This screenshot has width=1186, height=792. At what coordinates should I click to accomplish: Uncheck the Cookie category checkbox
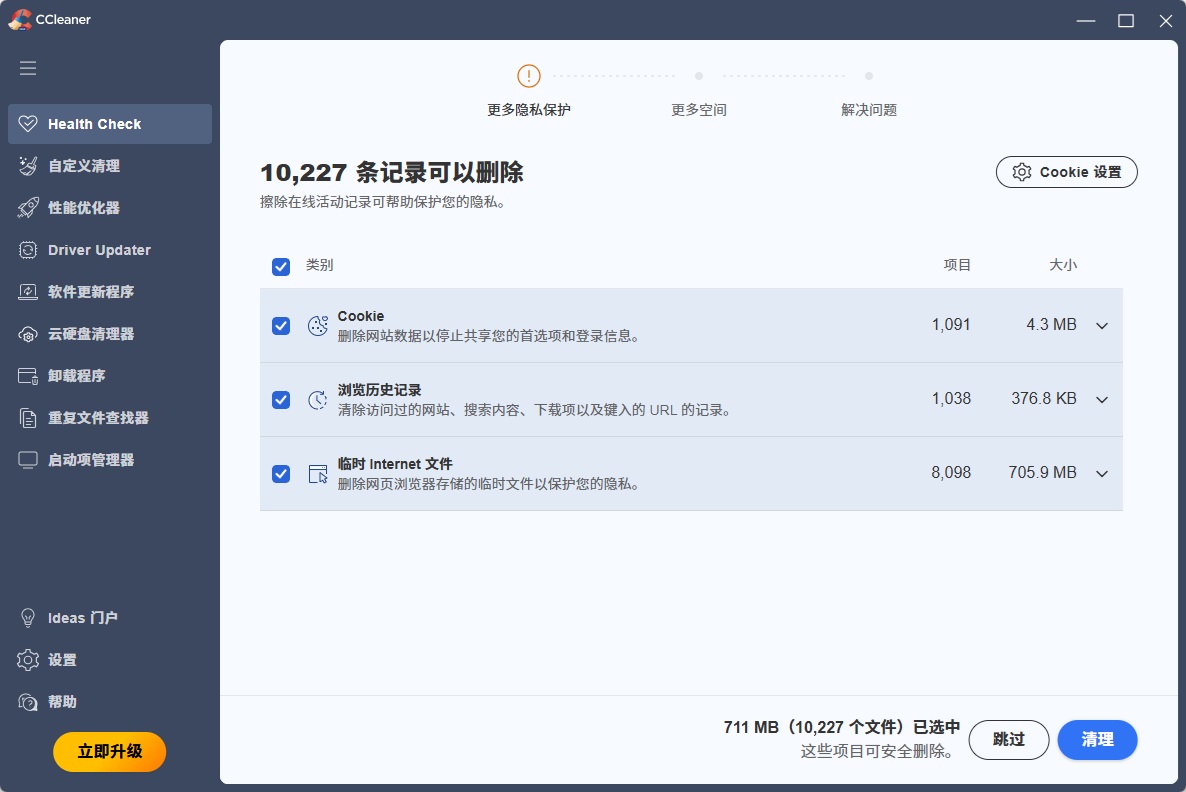[280, 325]
